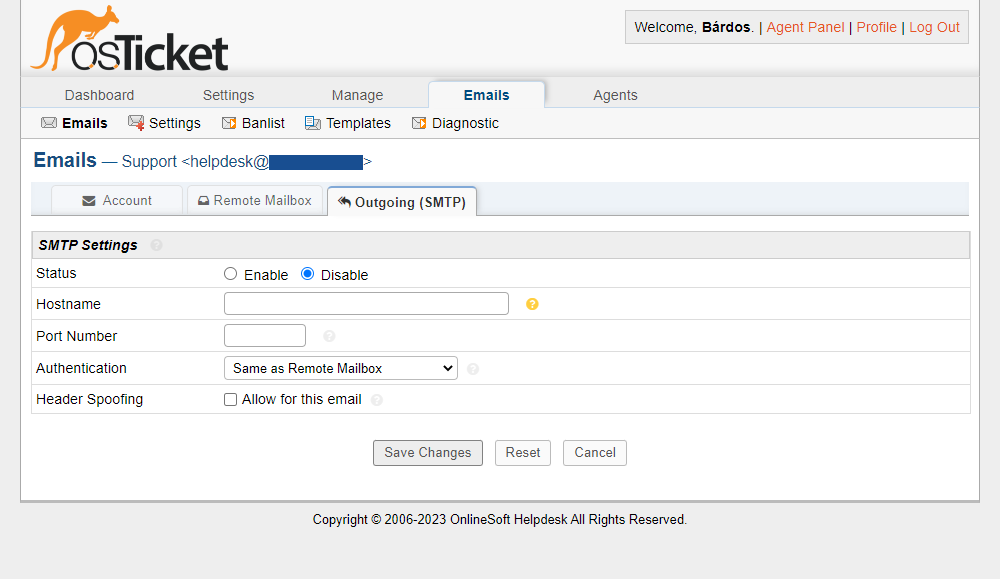
Task: Click help icon beside Port Number field
Action: click(x=329, y=336)
